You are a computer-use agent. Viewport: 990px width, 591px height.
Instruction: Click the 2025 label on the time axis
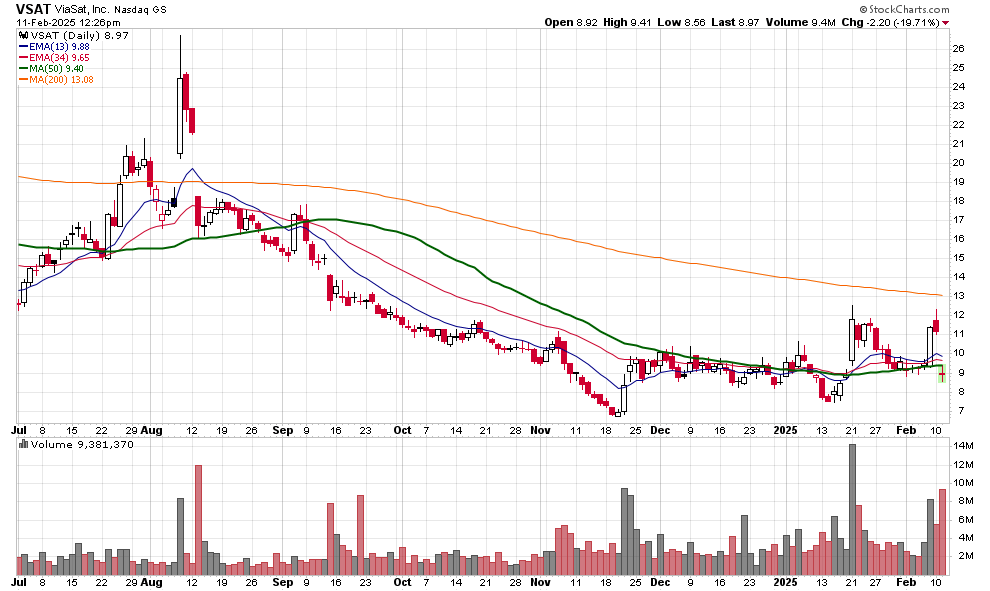pyautogui.click(x=786, y=430)
